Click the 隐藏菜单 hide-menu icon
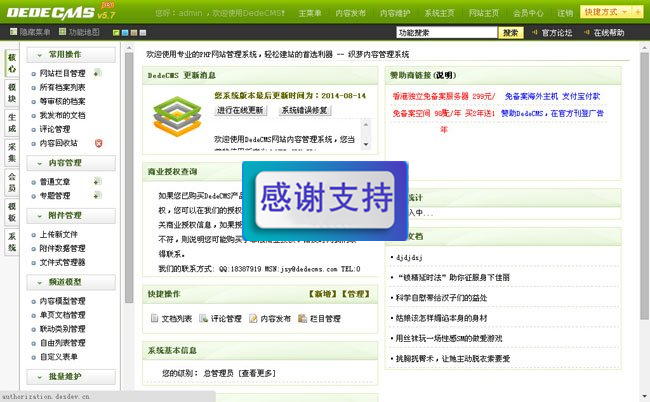The height and width of the screenshot is (402, 650). pyautogui.click(x=14, y=31)
